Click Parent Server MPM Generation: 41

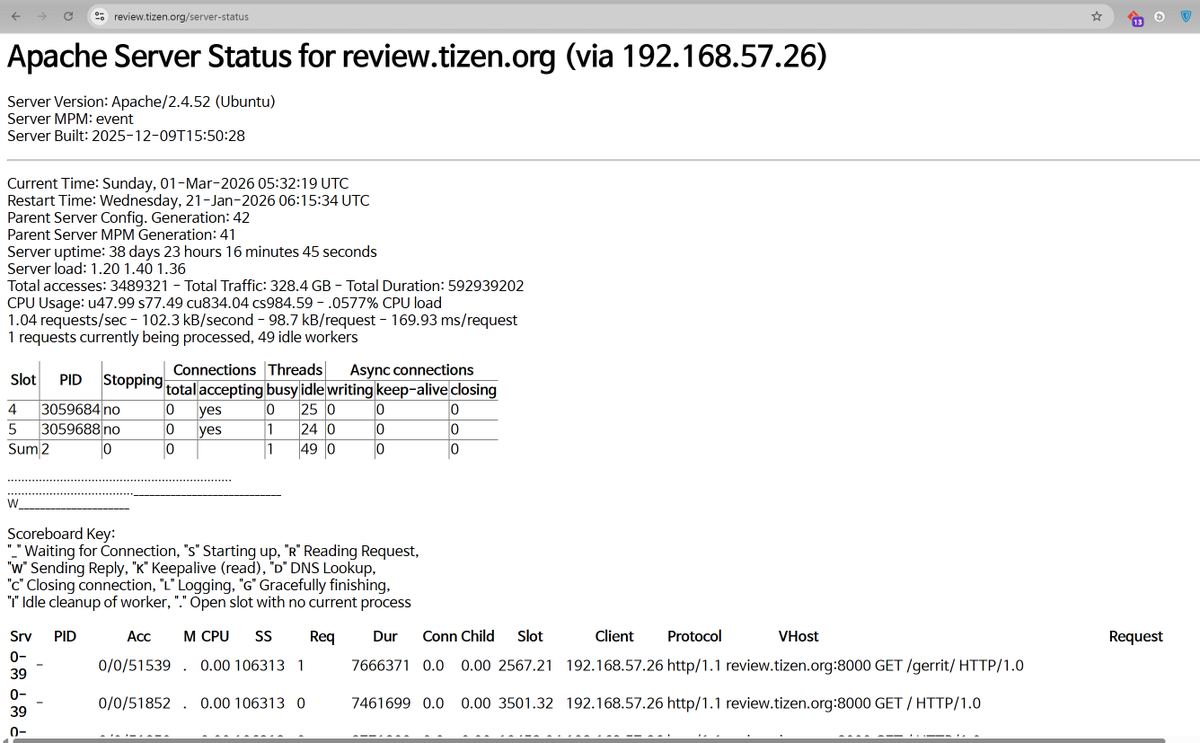pos(121,234)
